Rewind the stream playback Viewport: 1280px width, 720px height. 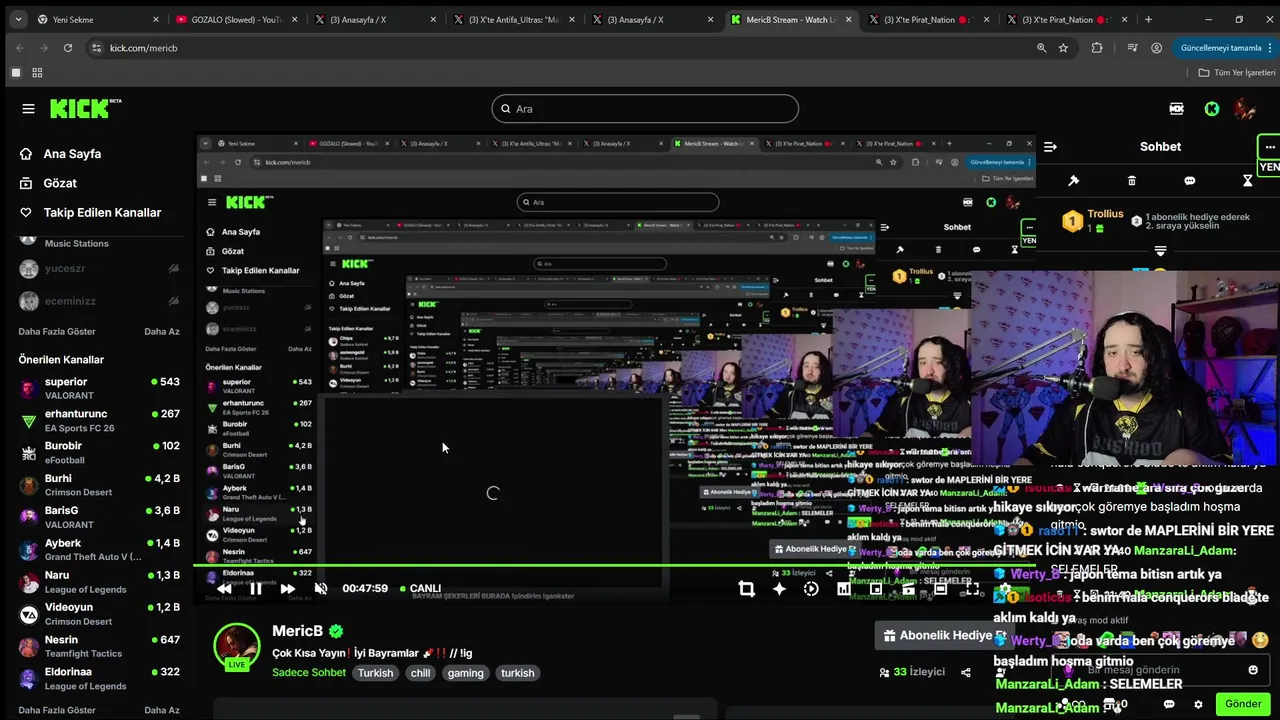[x=224, y=589]
